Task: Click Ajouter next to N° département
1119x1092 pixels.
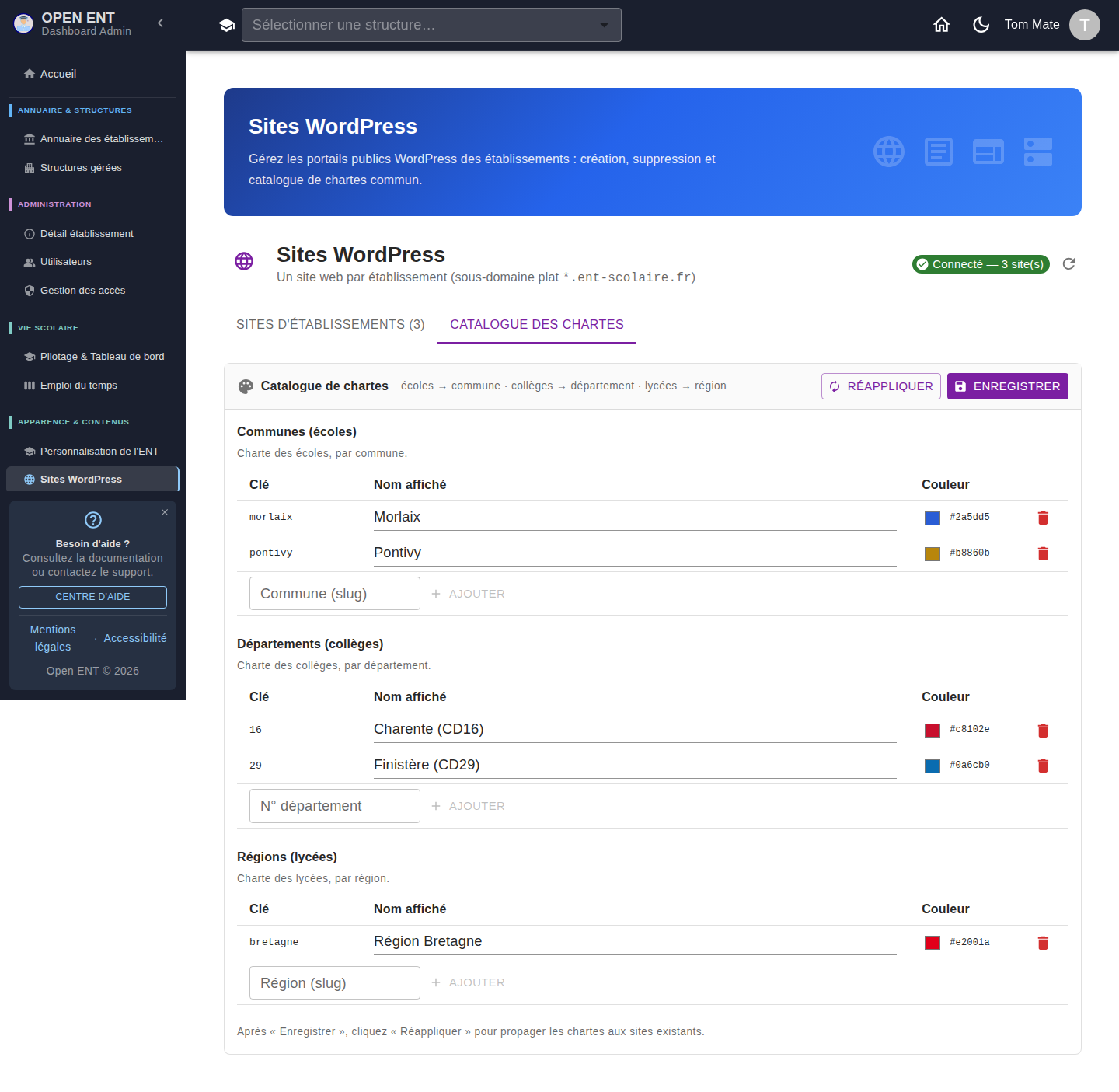Action: (x=469, y=806)
